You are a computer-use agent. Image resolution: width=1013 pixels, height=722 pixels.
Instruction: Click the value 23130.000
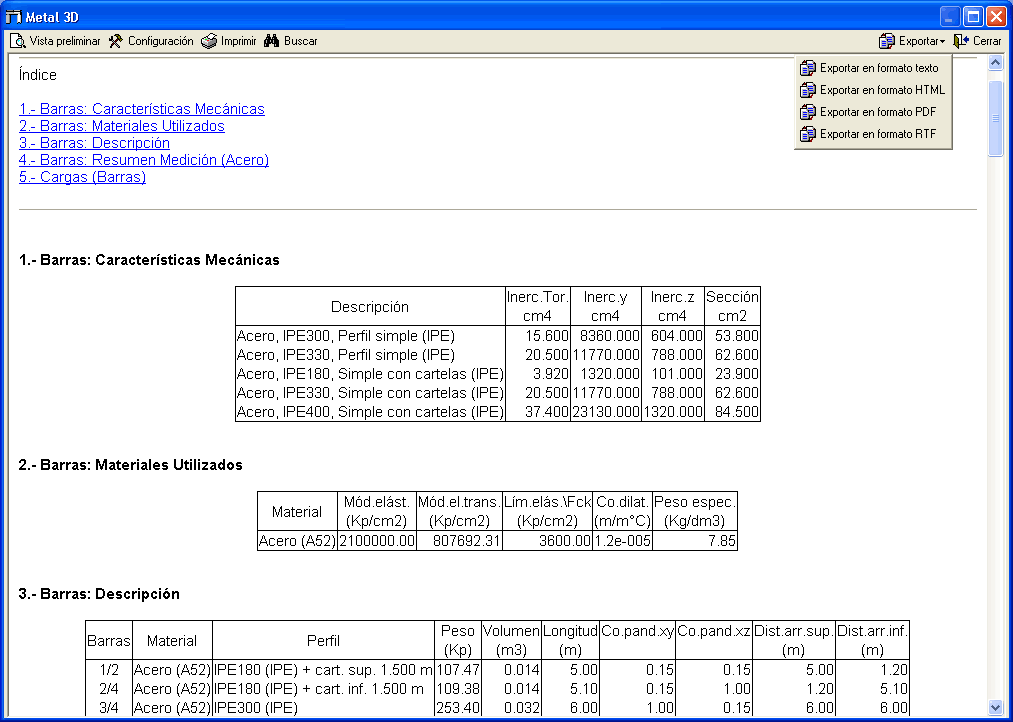click(605, 412)
